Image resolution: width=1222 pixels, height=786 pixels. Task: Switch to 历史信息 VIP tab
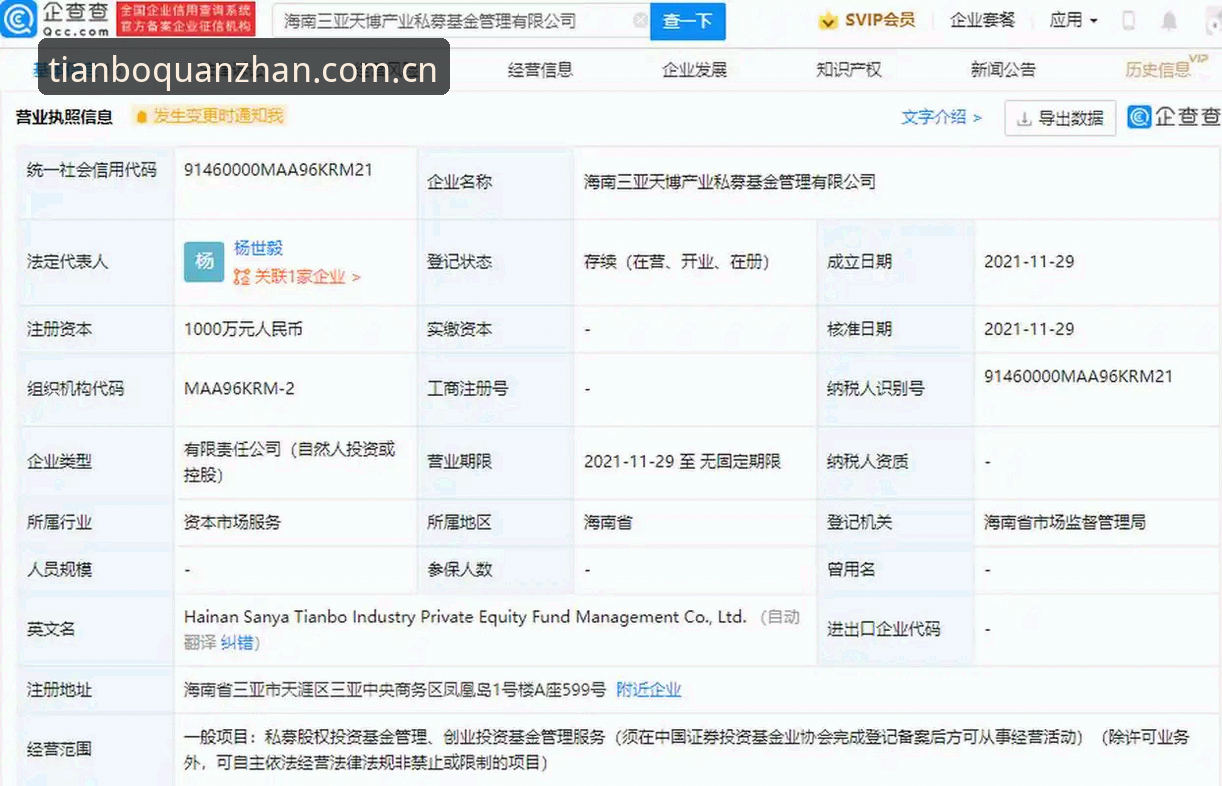1165,68
